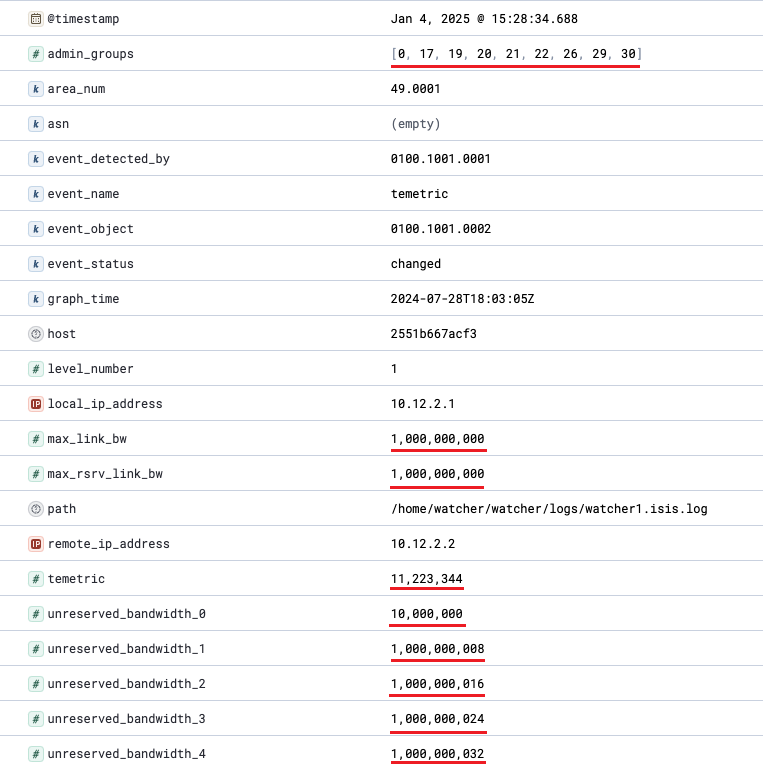Click the watcher1.isis.log path value
763x765 pixels.
click(x=549, y=509)
